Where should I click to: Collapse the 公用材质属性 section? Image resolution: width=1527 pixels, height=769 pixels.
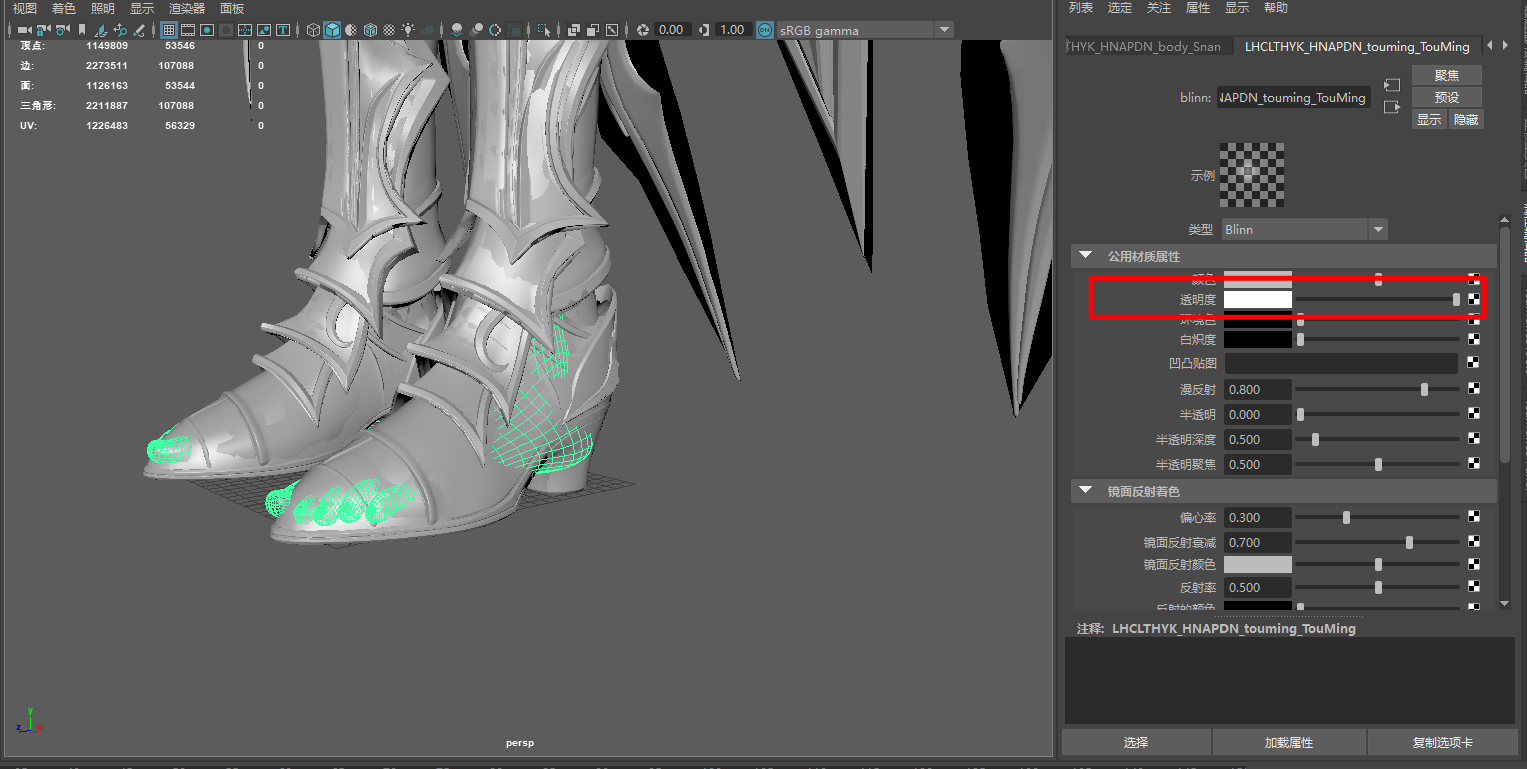tap(1085, 257)
